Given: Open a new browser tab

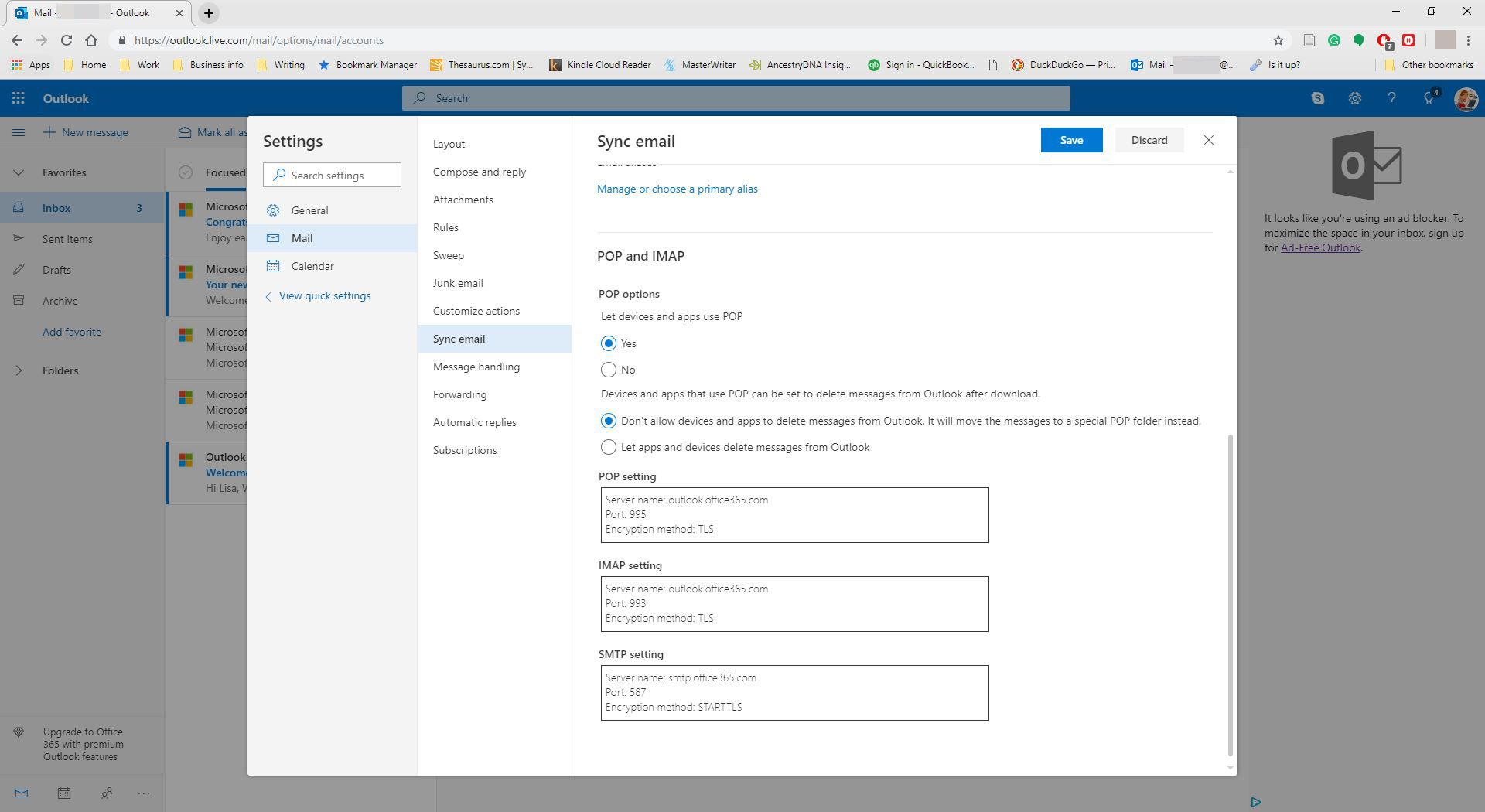Looking at the screenshot, I should tap(208, 13).
